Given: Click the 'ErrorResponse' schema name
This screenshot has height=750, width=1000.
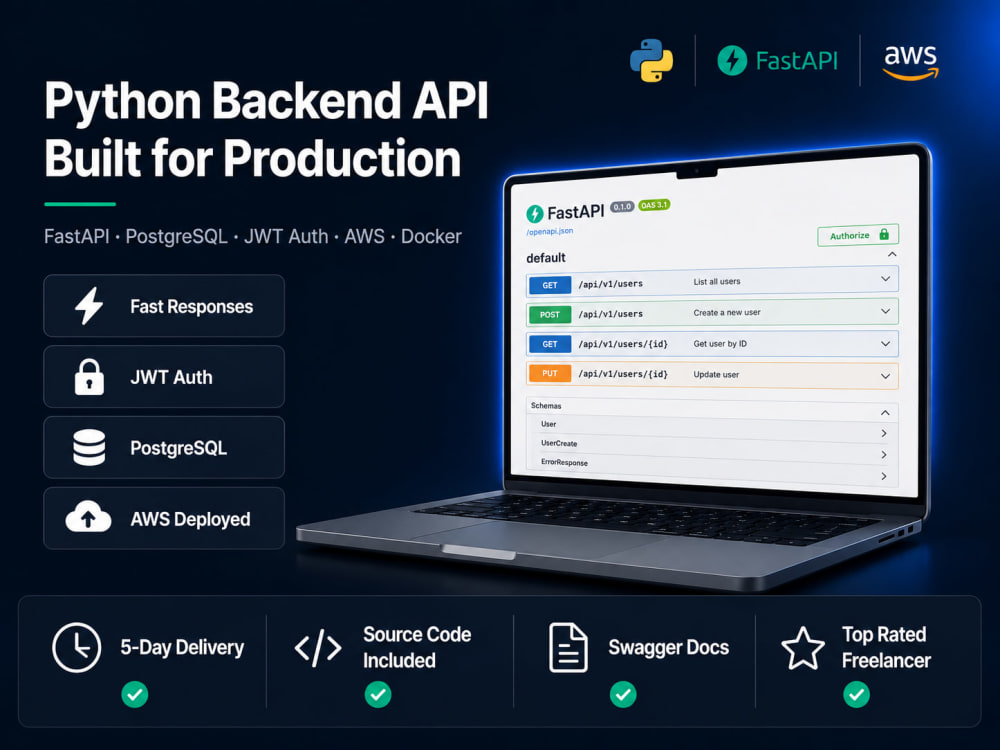Looking at the screenshot, I should (x=564, y=462).
